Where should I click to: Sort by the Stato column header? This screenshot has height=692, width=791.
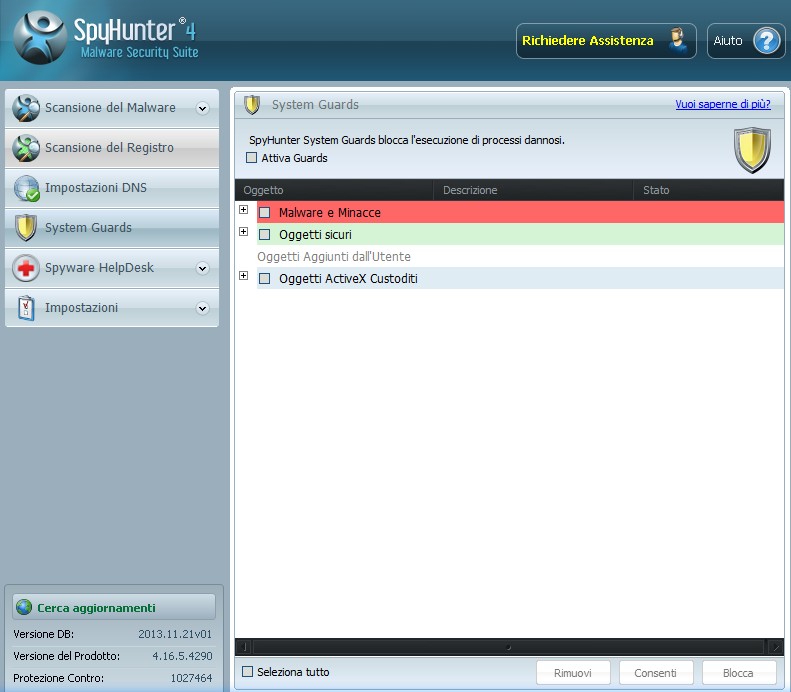709,190
